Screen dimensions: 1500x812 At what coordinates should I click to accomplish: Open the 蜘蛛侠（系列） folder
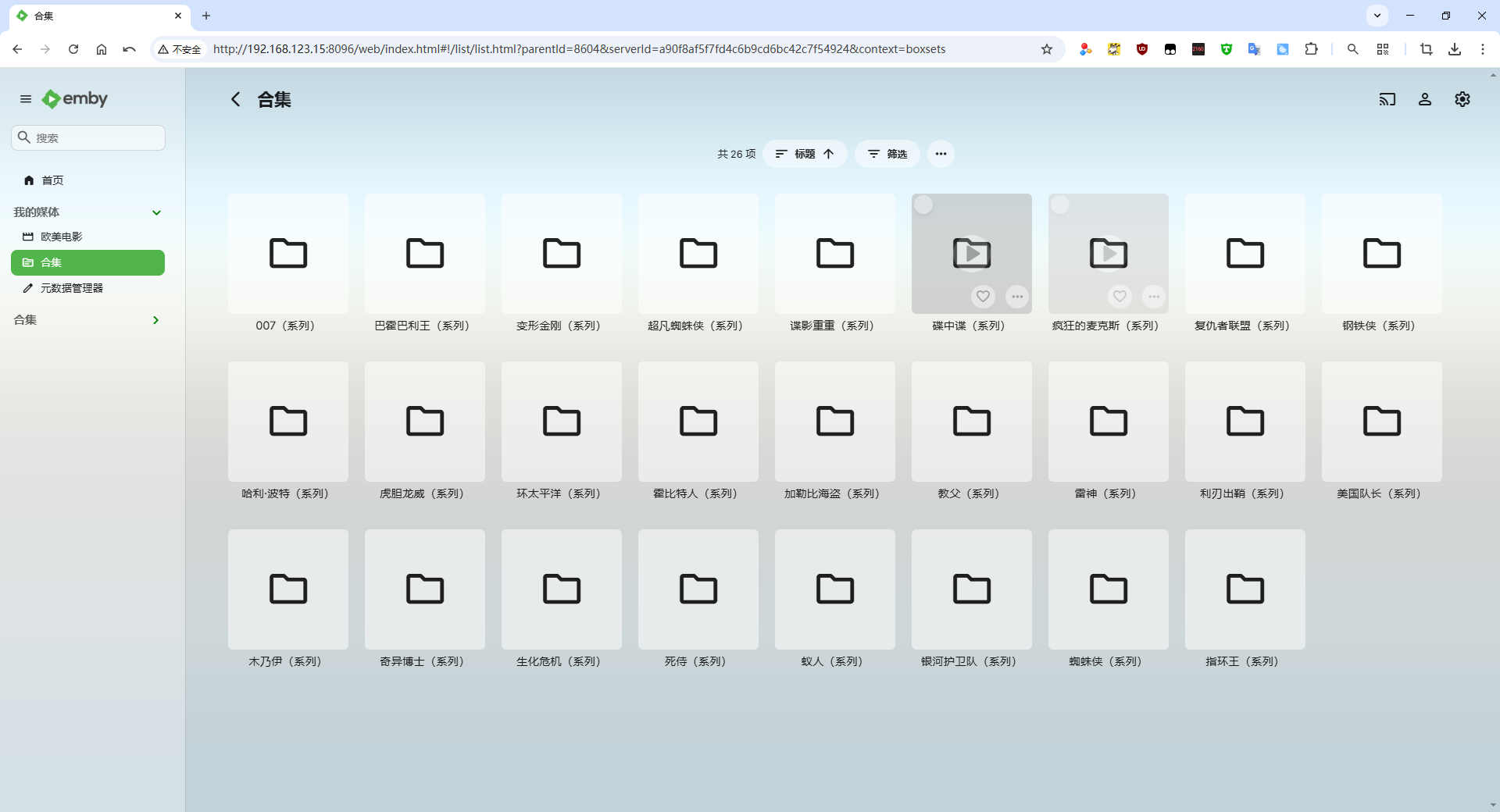pos(1109,589)
